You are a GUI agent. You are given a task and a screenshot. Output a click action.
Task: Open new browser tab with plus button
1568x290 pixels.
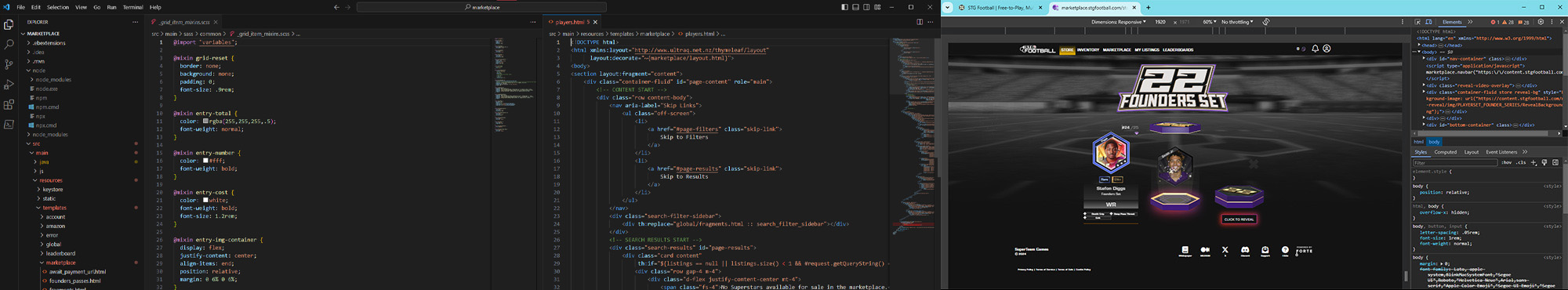1149,8
